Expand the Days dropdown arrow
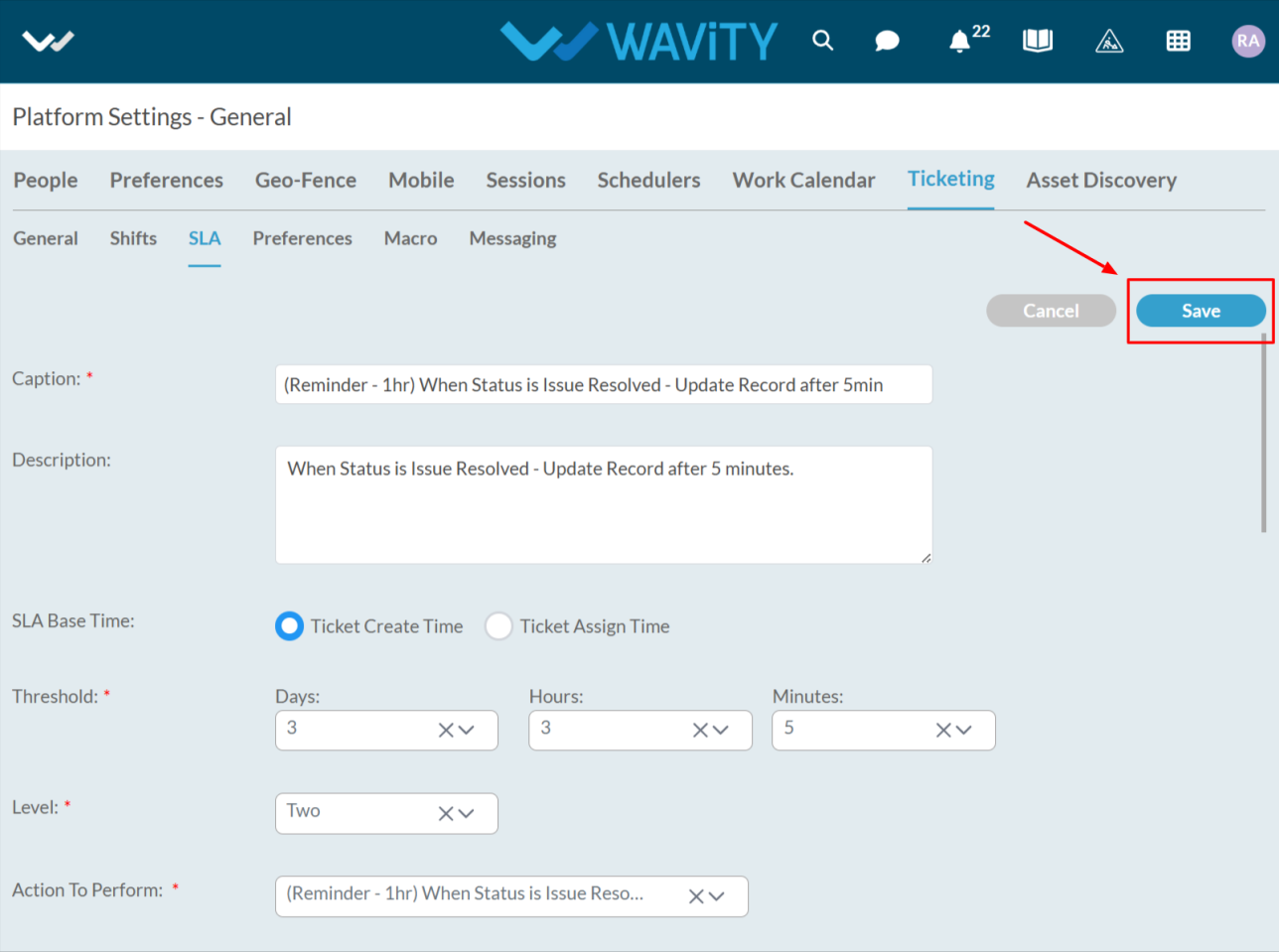The width and height of the screenshot is (1279, 952). 466,730
